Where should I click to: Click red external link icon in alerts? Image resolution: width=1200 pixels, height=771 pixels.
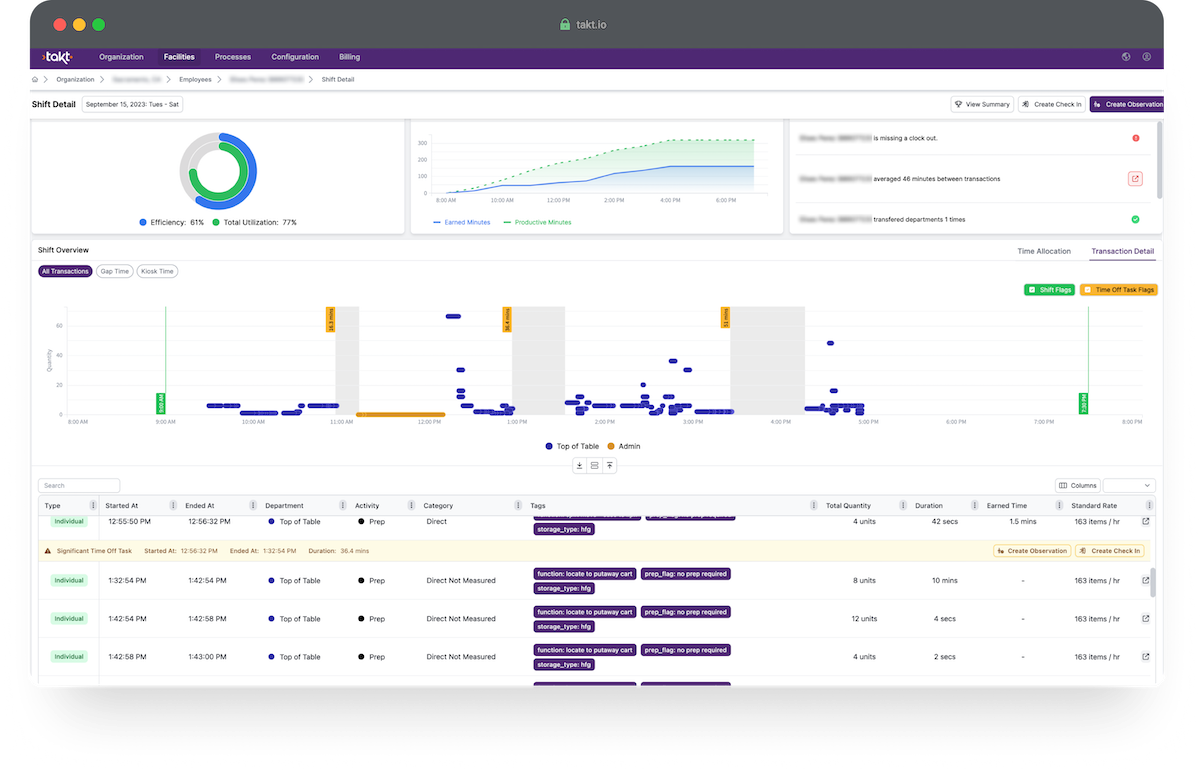coord(1135,179)
